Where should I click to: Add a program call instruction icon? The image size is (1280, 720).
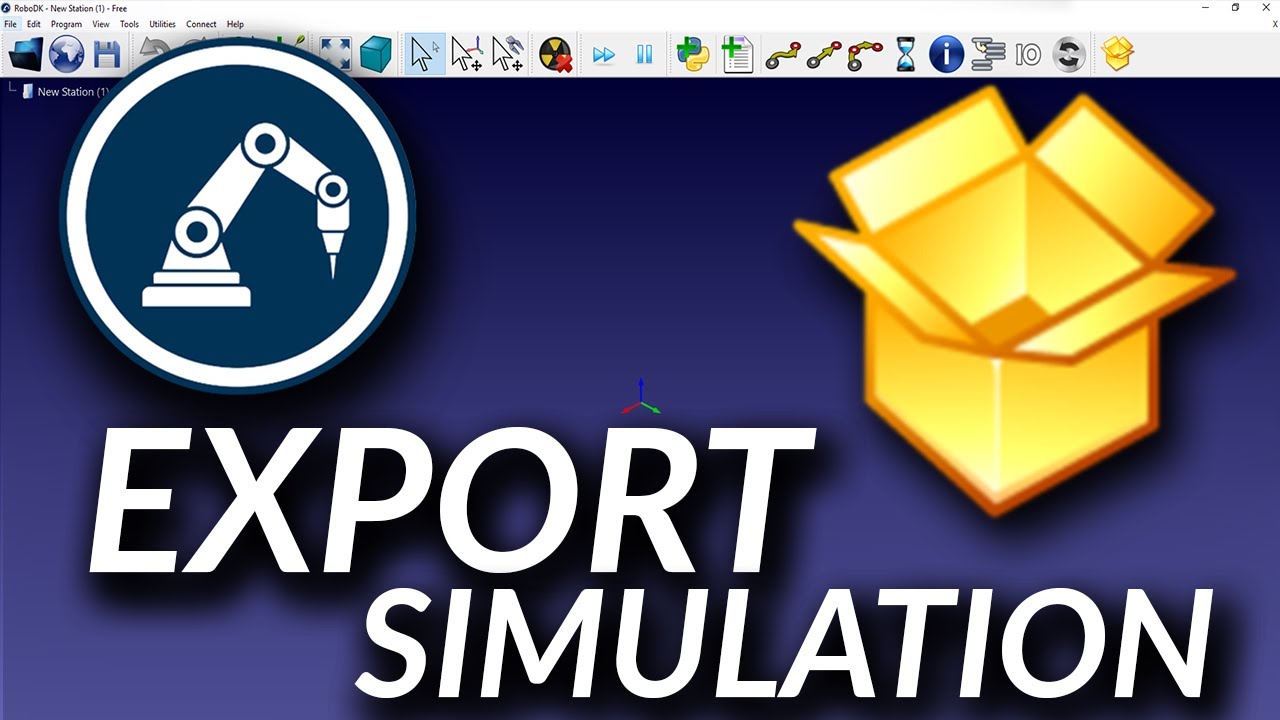pos(987,54)
